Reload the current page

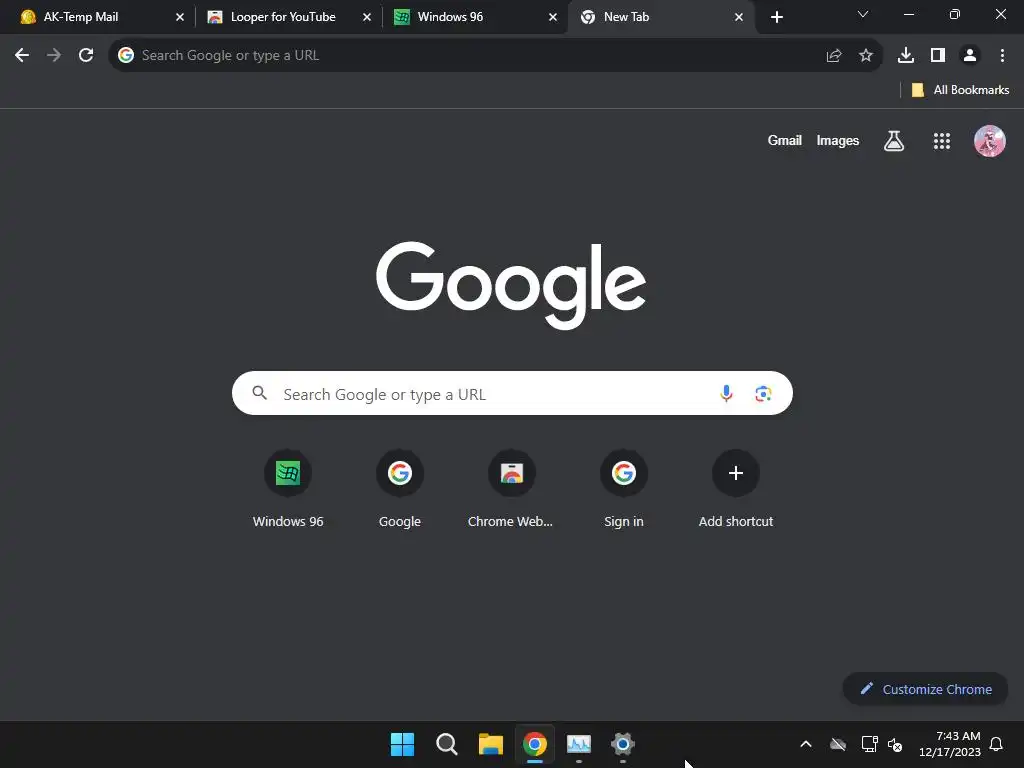86,56
